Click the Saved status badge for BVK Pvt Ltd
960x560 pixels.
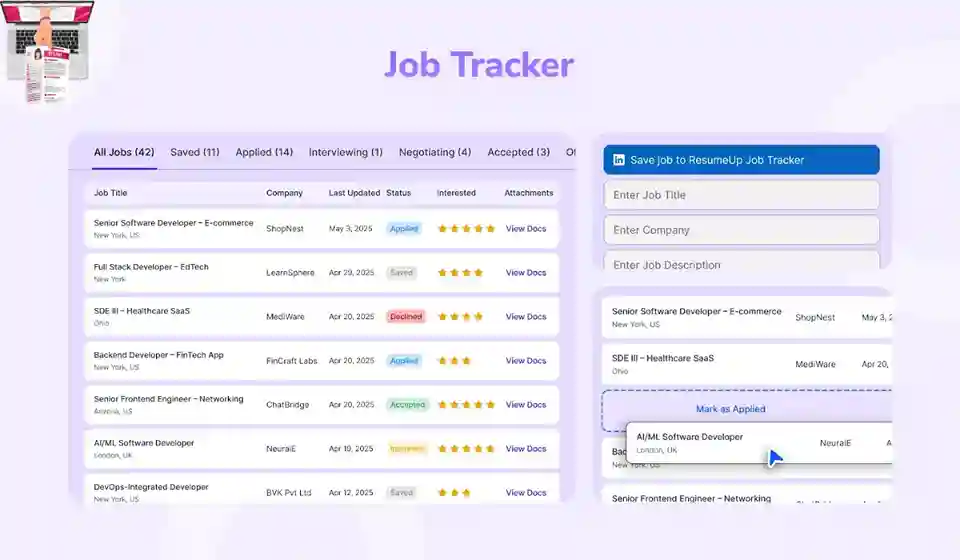402,493
